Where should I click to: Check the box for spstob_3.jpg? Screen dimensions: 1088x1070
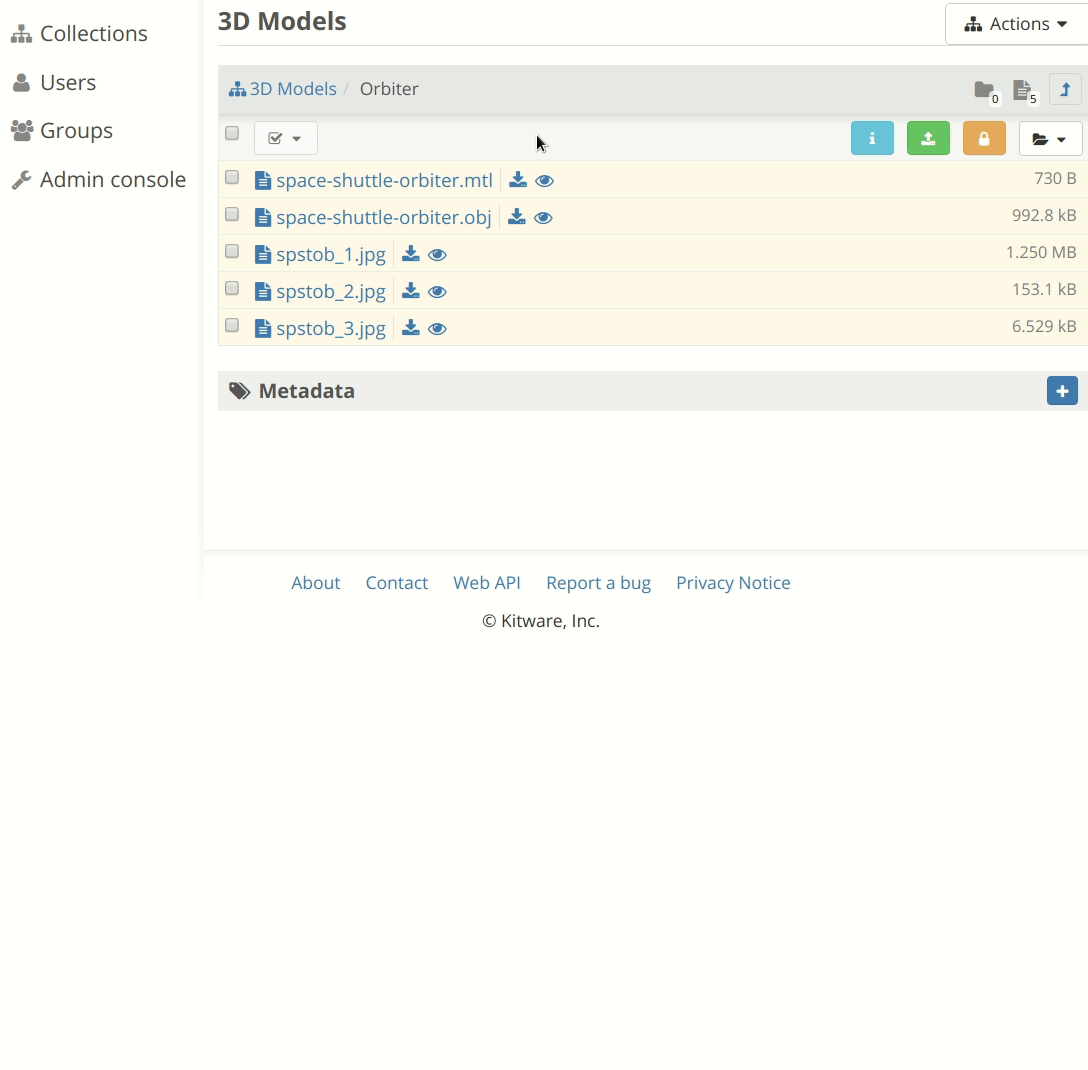(x=232, y=325)
